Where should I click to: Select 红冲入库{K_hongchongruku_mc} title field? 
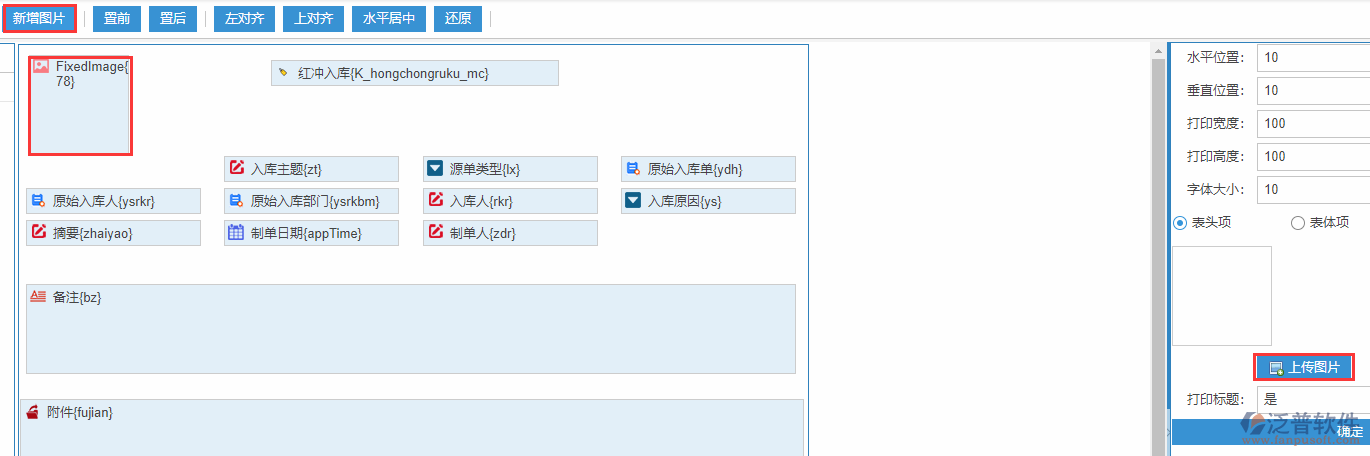[x=415, y=73]
